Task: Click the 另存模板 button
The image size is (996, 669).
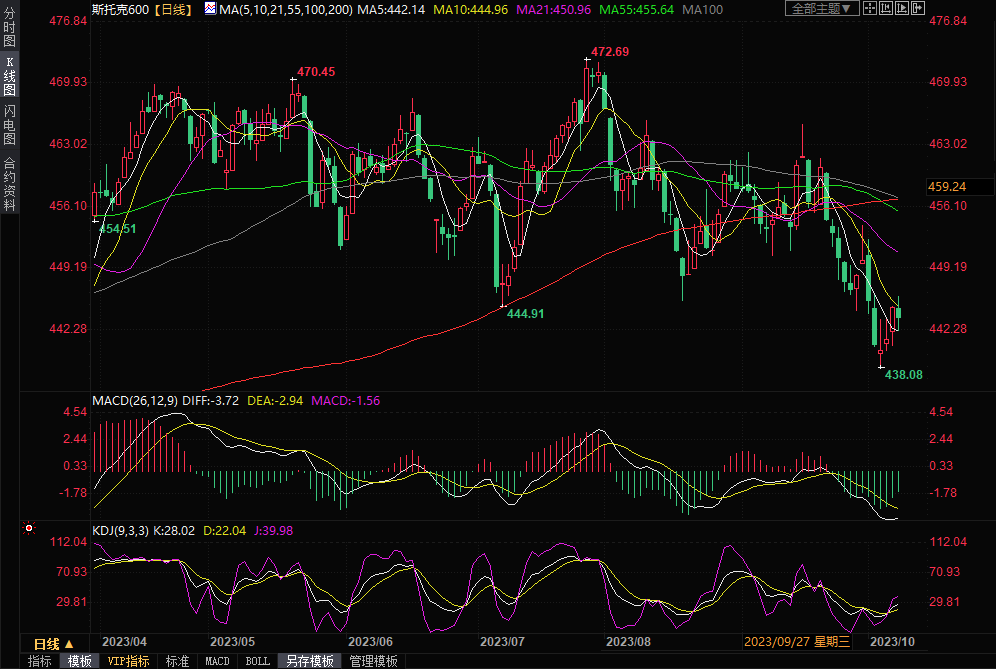Action: 309,661
